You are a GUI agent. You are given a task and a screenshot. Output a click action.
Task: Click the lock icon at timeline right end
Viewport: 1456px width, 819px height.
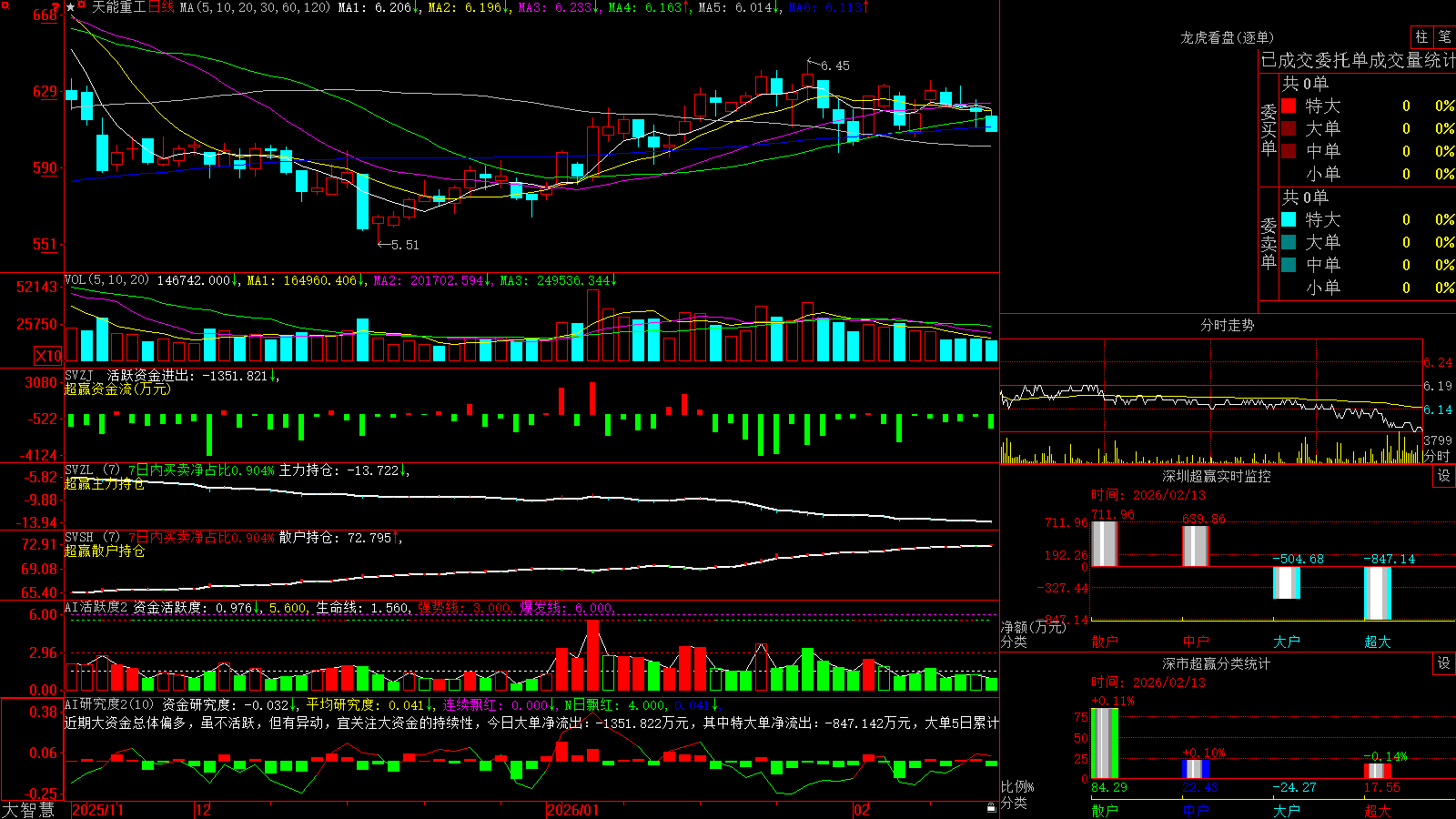tap(992, 808)
